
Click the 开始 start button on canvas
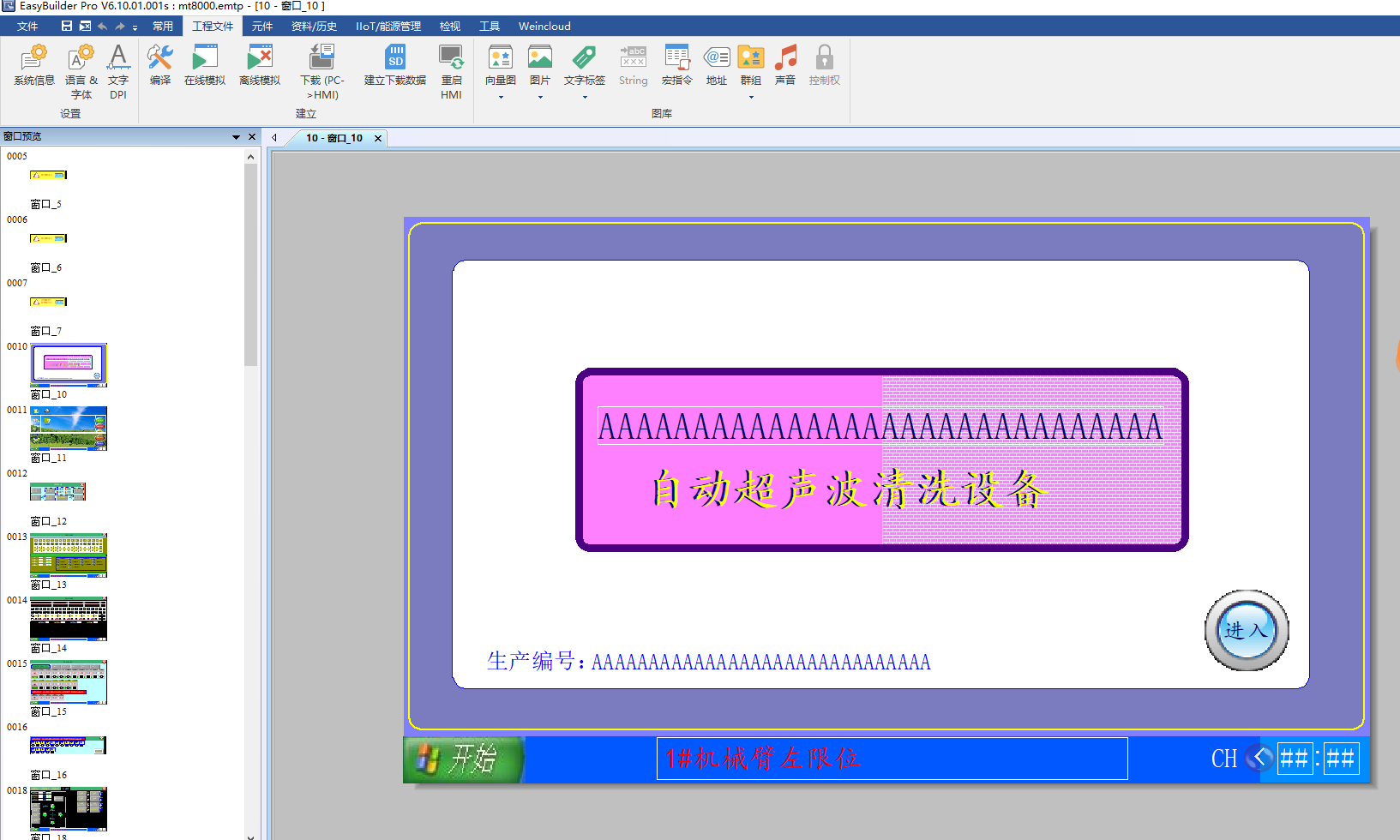[x=463, y=759]
